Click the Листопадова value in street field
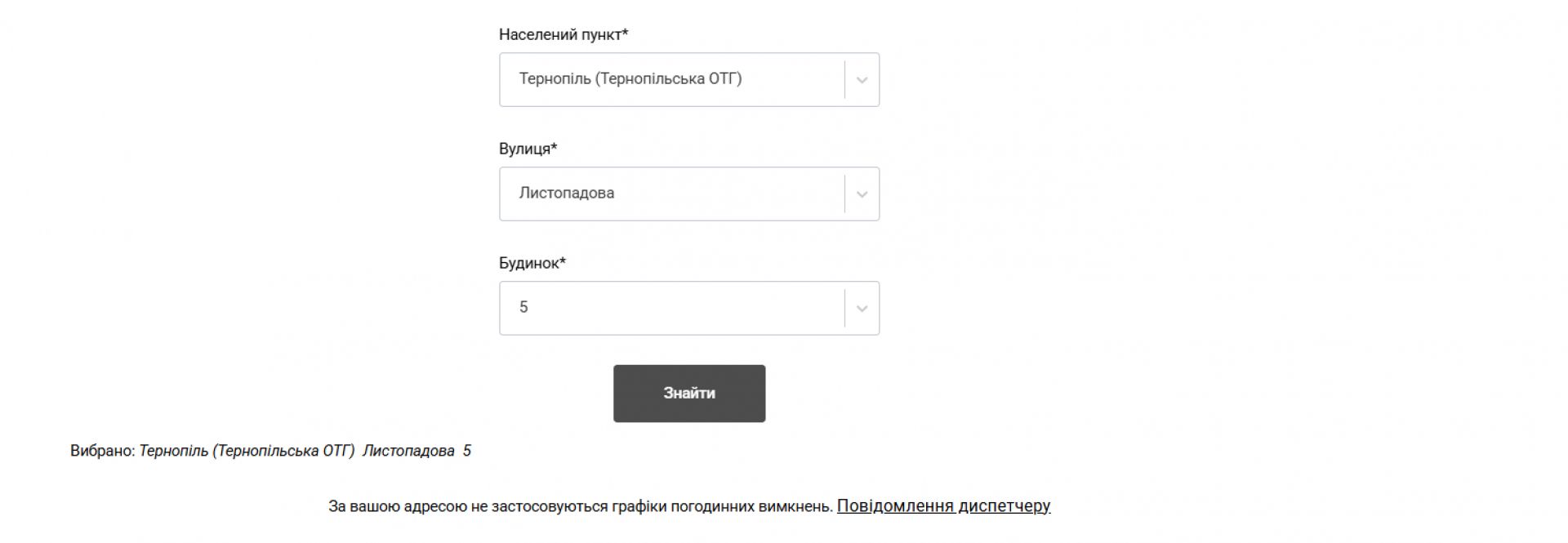This screenshot has width=1568, height=543. point(567,194)
